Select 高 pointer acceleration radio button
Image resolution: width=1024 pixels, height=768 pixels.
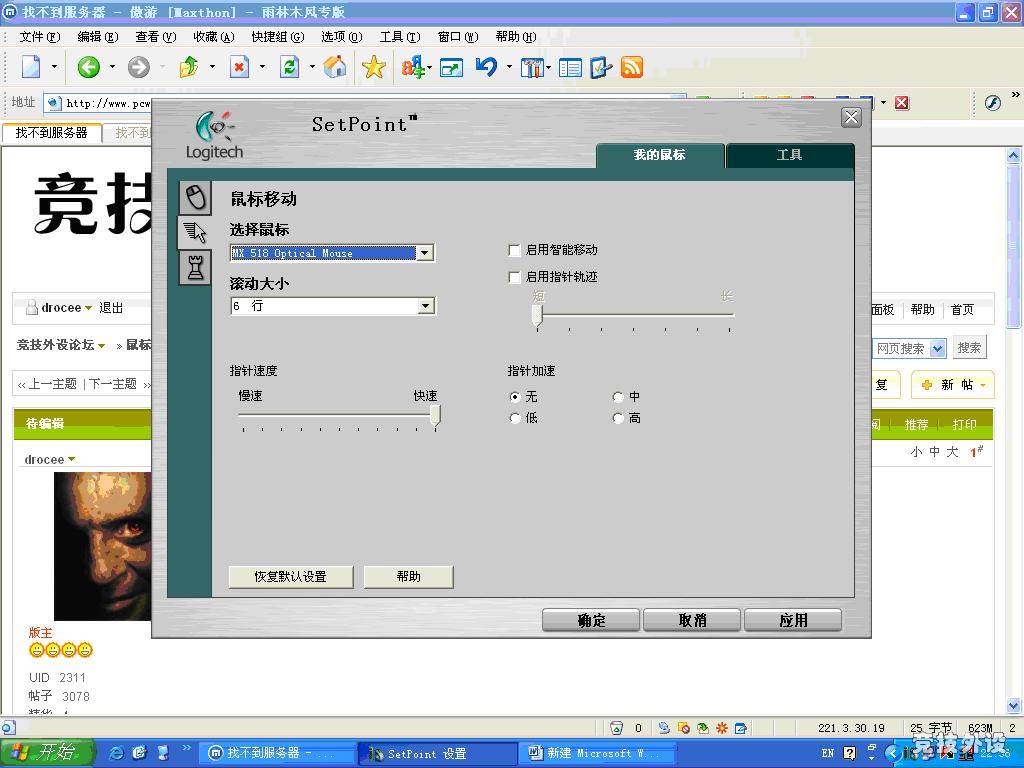click(618, 418)
